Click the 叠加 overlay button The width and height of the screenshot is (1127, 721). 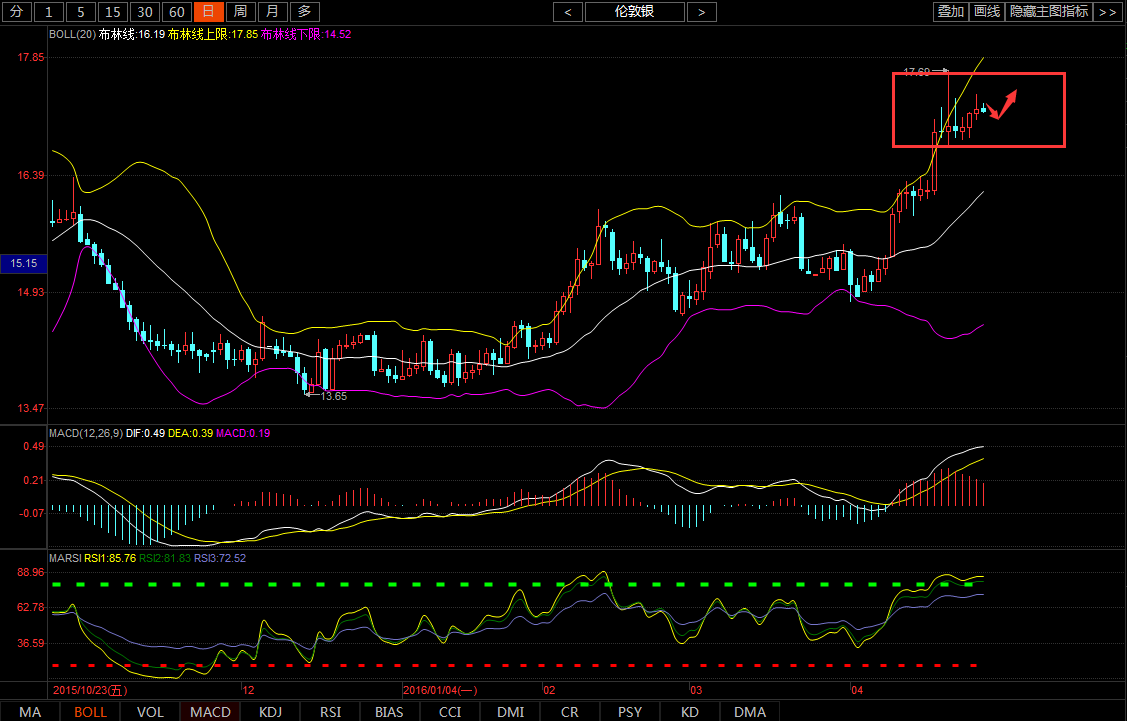pyautogui.click(x=950, y=12)
